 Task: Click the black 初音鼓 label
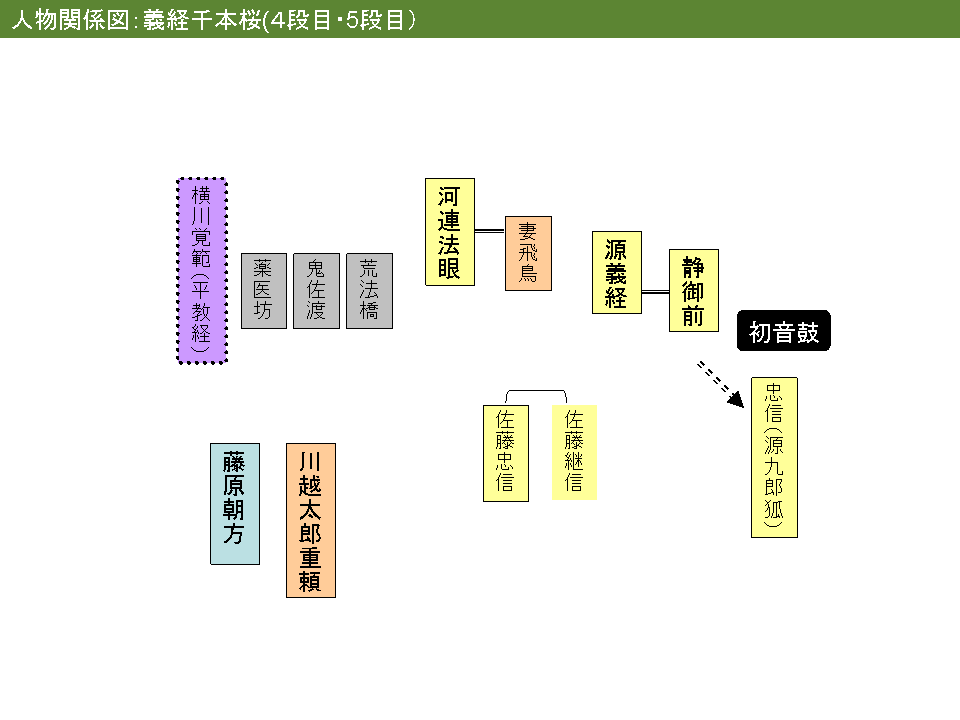click(784, 331)
